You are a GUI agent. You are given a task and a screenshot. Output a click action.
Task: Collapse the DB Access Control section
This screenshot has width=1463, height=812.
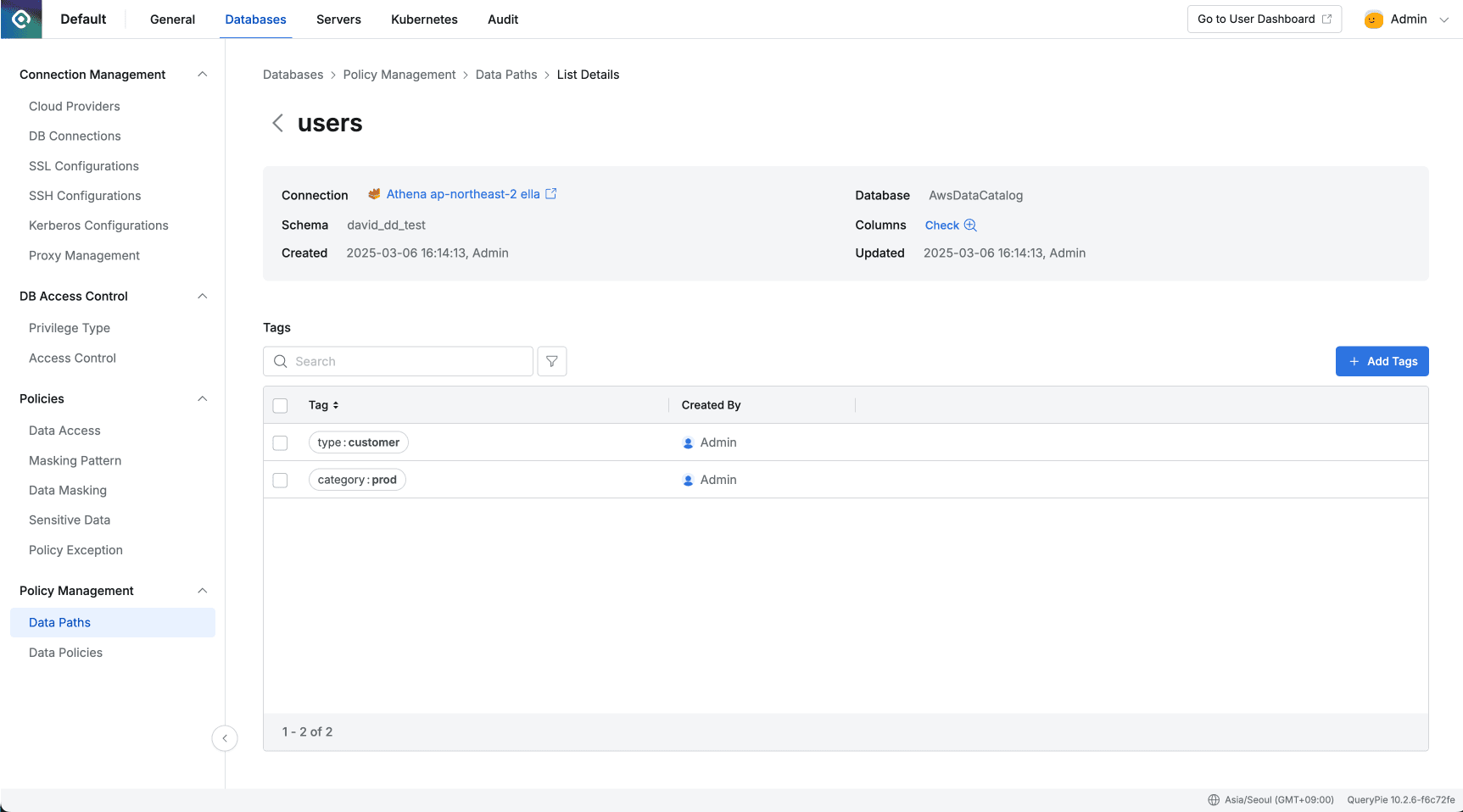click(202, 296)
